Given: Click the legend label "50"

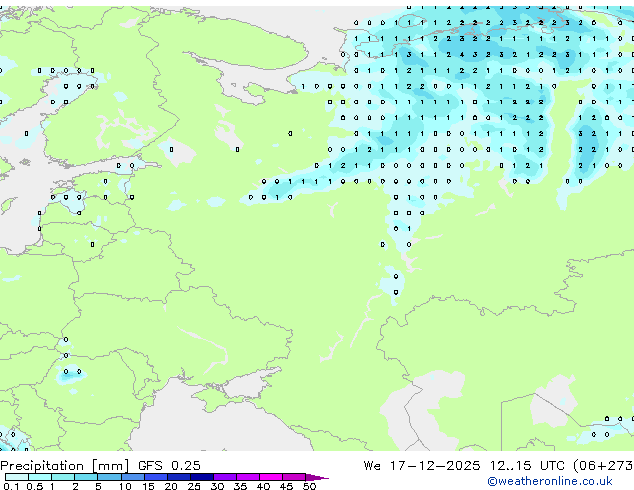Looking at the screenshot, I should point(309,486).
